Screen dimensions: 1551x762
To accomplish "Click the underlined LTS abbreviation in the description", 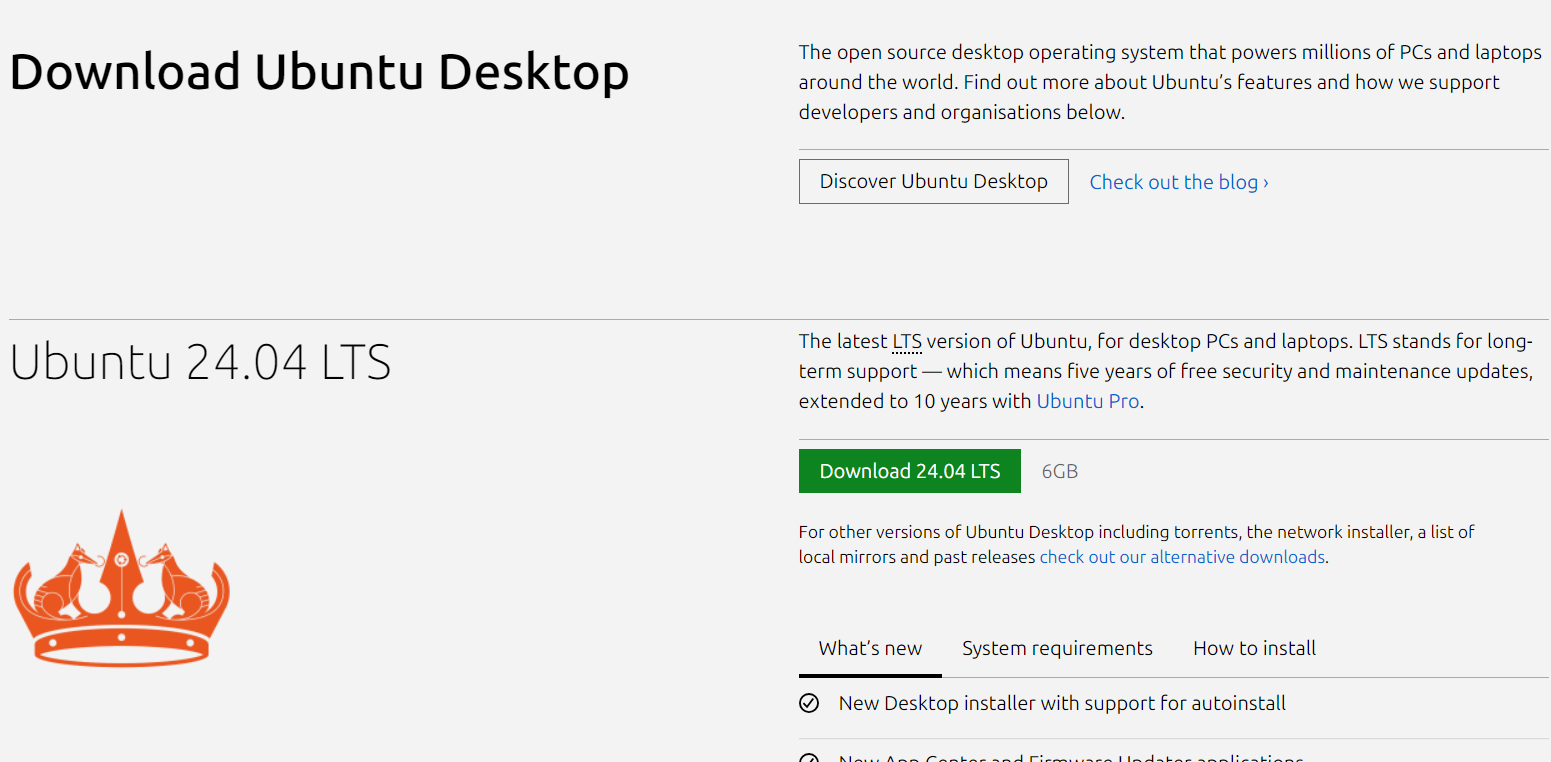I will [x=907, y=341].
